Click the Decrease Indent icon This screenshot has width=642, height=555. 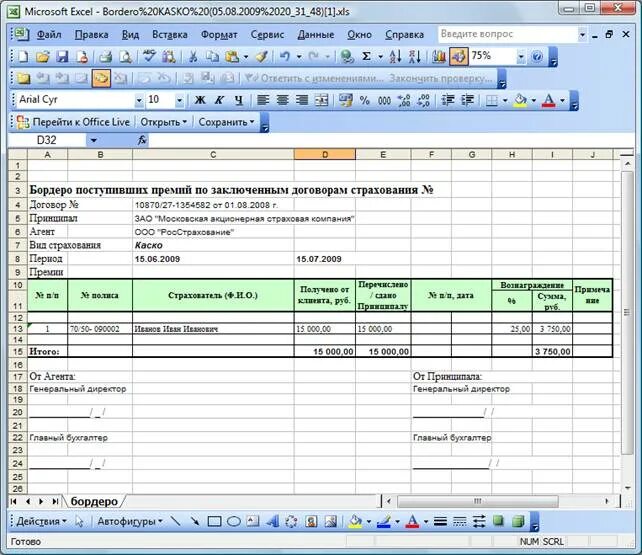[x=448, y=100]
